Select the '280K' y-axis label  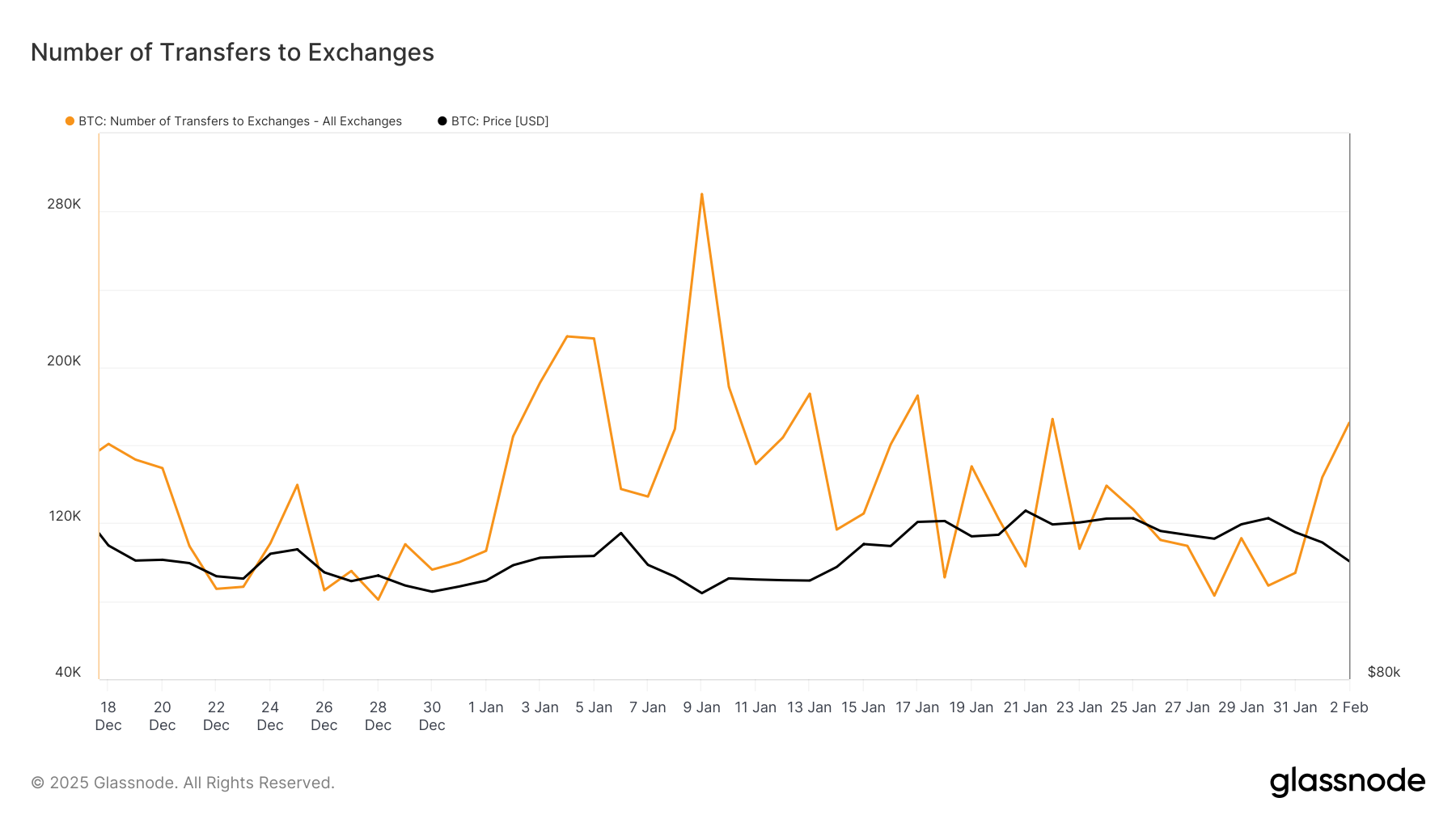[x=64, y=204]
